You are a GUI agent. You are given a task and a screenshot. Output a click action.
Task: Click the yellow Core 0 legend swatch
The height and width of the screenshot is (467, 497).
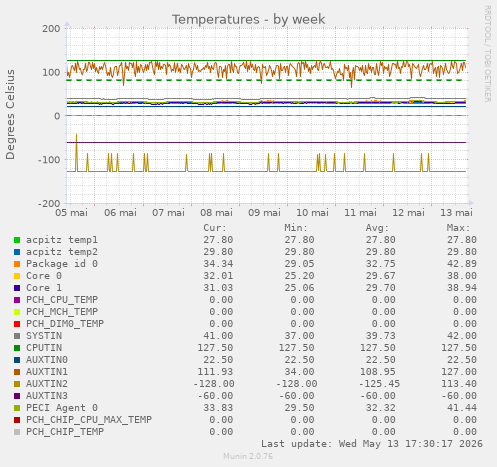(x=17, y=276)
